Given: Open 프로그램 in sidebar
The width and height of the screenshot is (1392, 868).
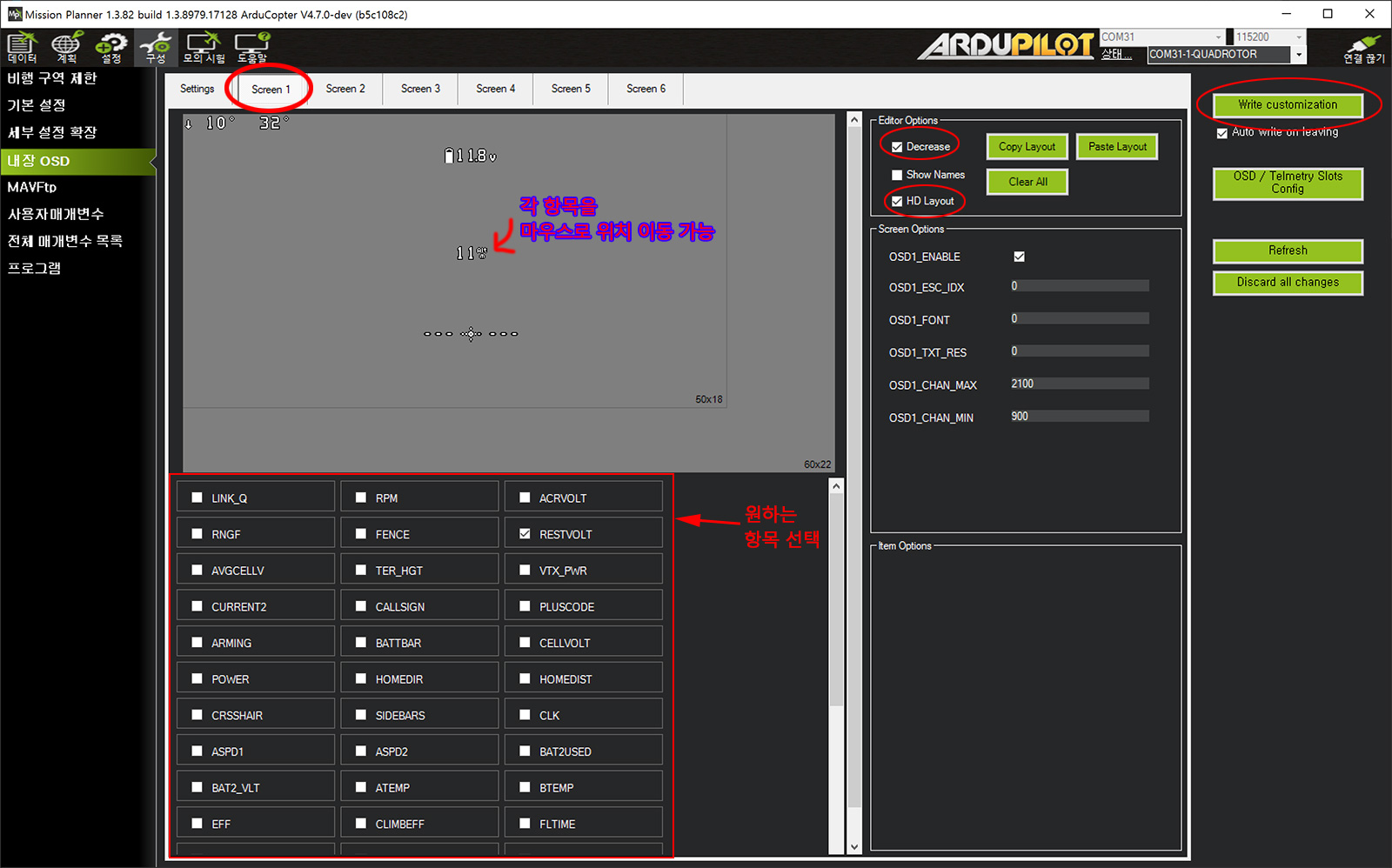Looking at the screenshot, I should 34,268.
